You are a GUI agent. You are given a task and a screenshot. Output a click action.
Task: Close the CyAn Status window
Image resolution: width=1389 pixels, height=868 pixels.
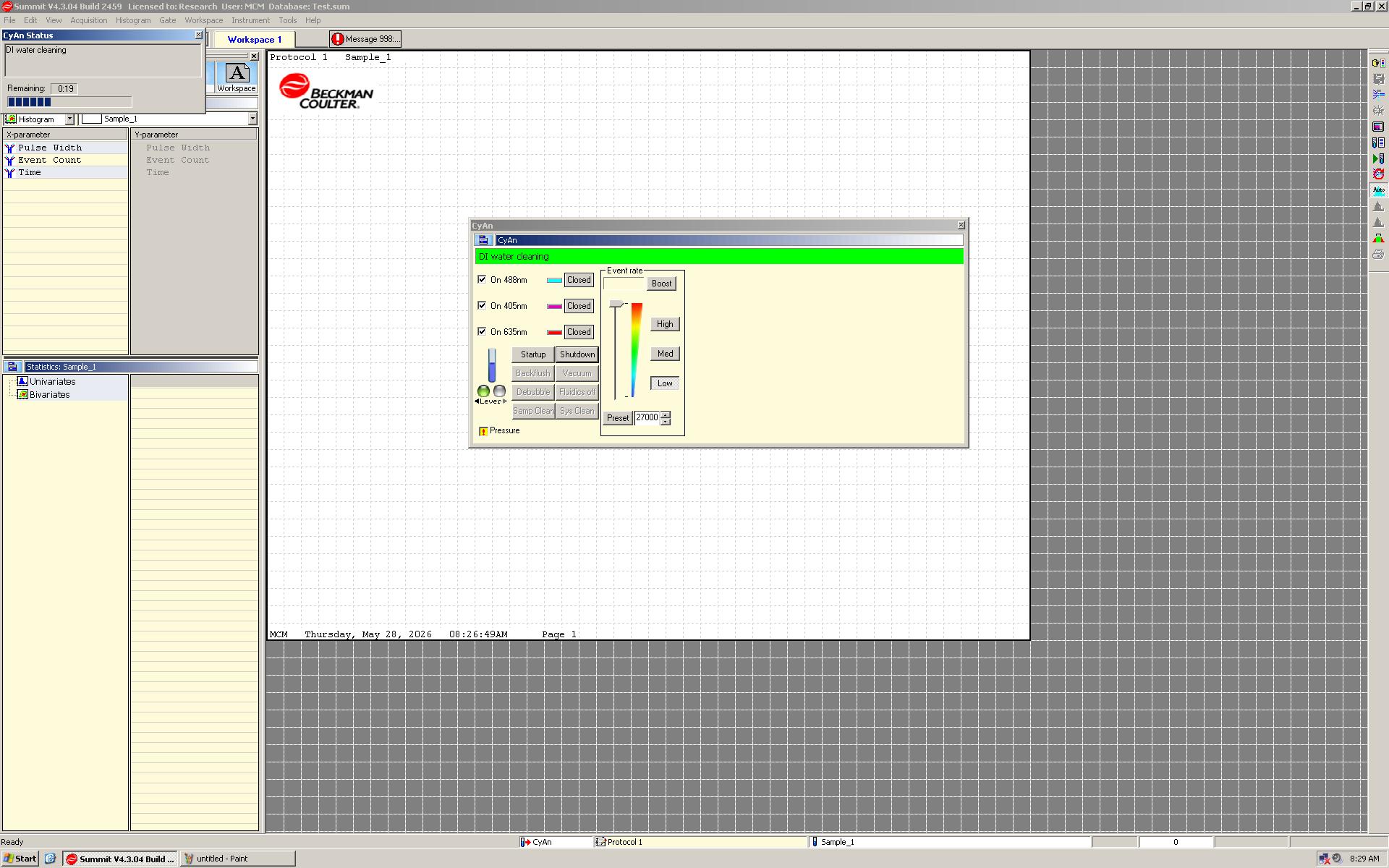(x=199, y=35)
